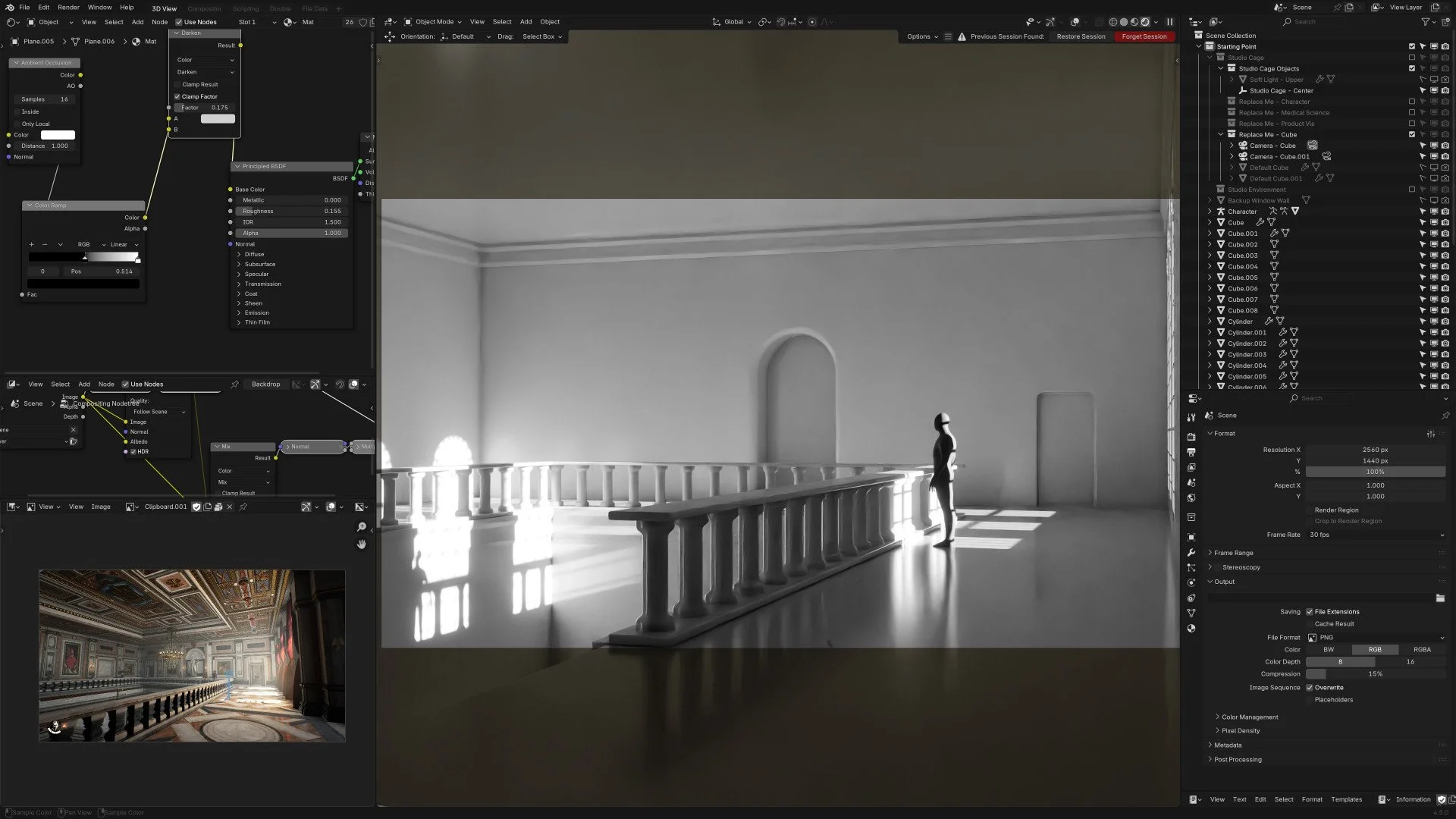
Task: Open the Render menu
Action: 68,8
